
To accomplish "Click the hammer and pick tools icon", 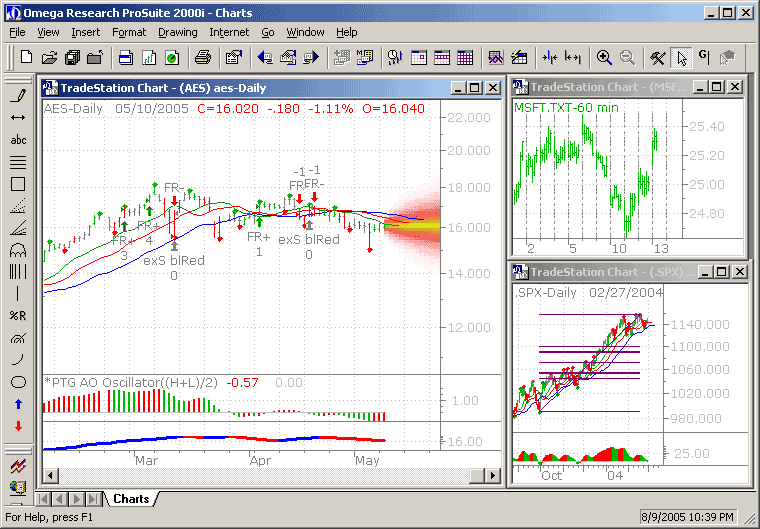I will (658, 58).
